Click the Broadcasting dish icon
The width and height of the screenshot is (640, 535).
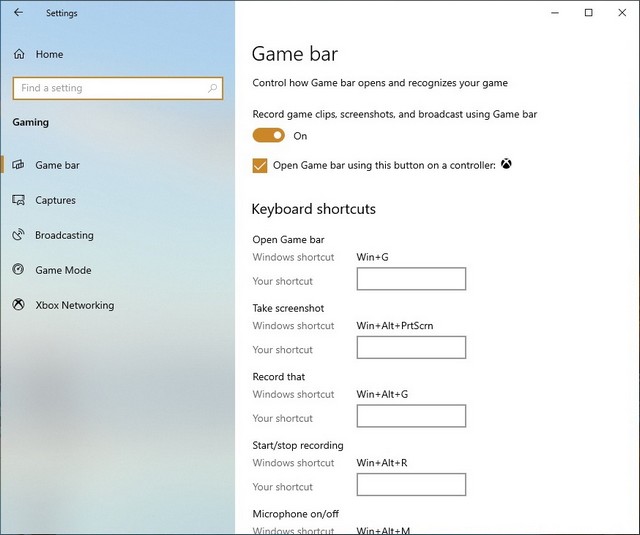(18, 235)
